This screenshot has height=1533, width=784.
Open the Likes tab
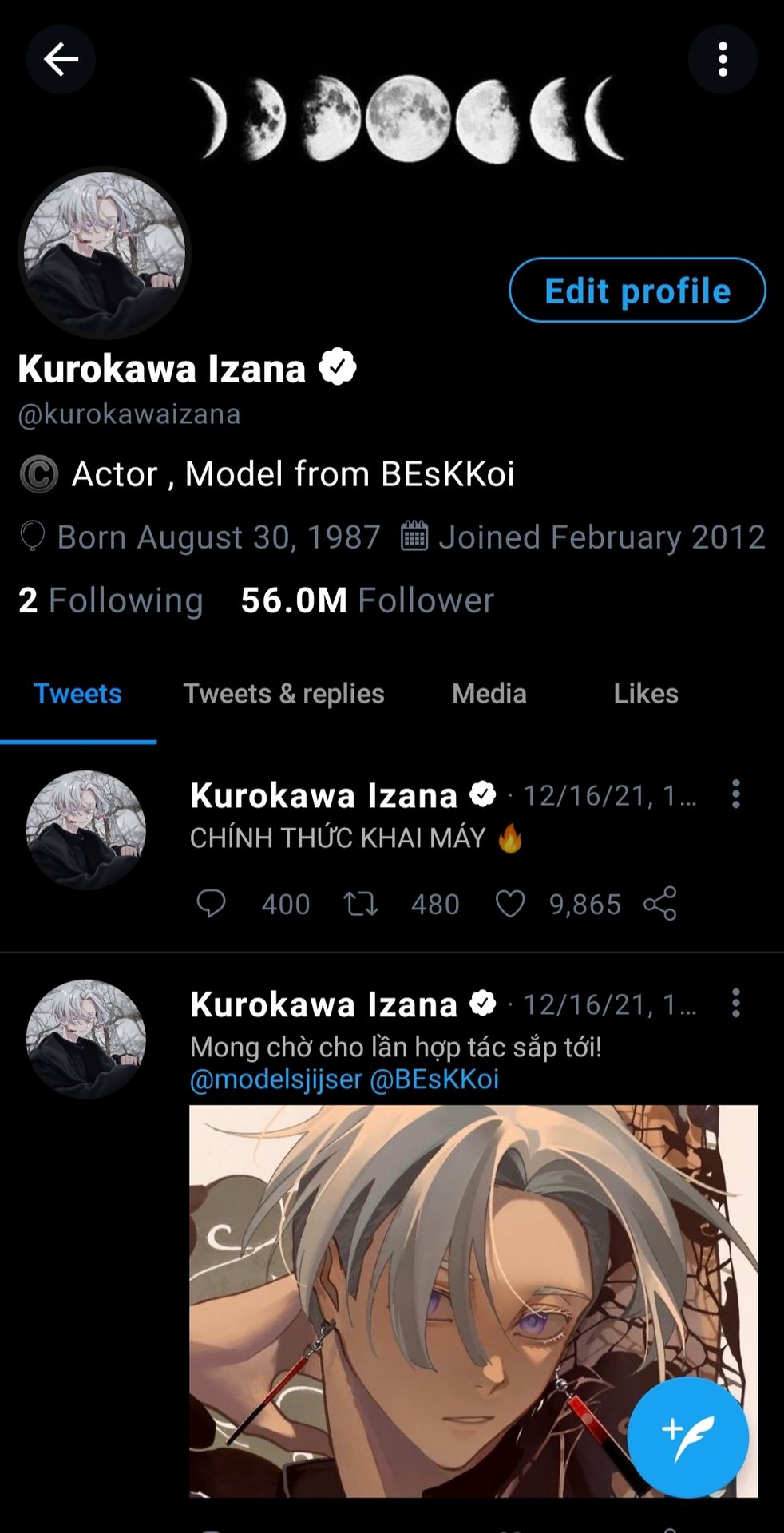645,693
